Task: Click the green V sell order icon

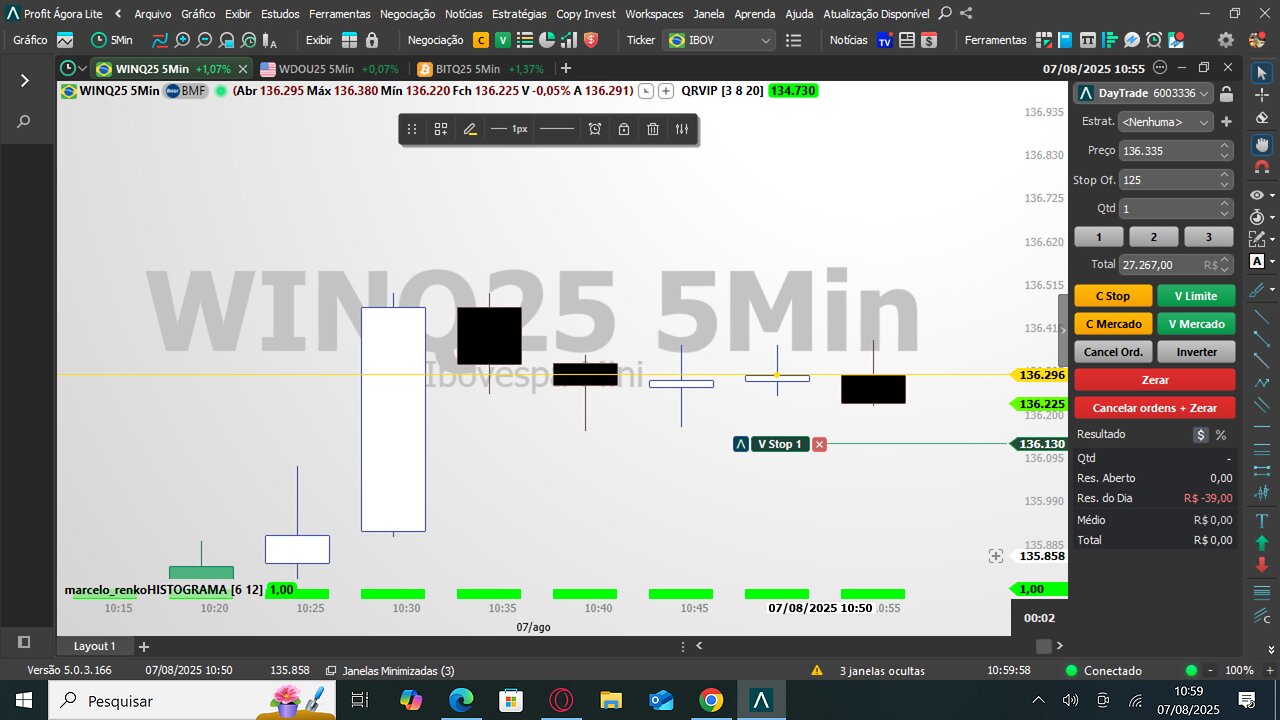Action: point(502,40)
